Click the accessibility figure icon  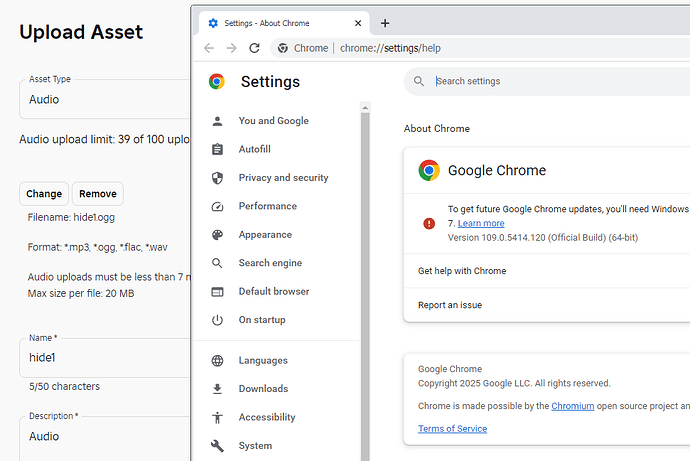[x=217, y=417]
